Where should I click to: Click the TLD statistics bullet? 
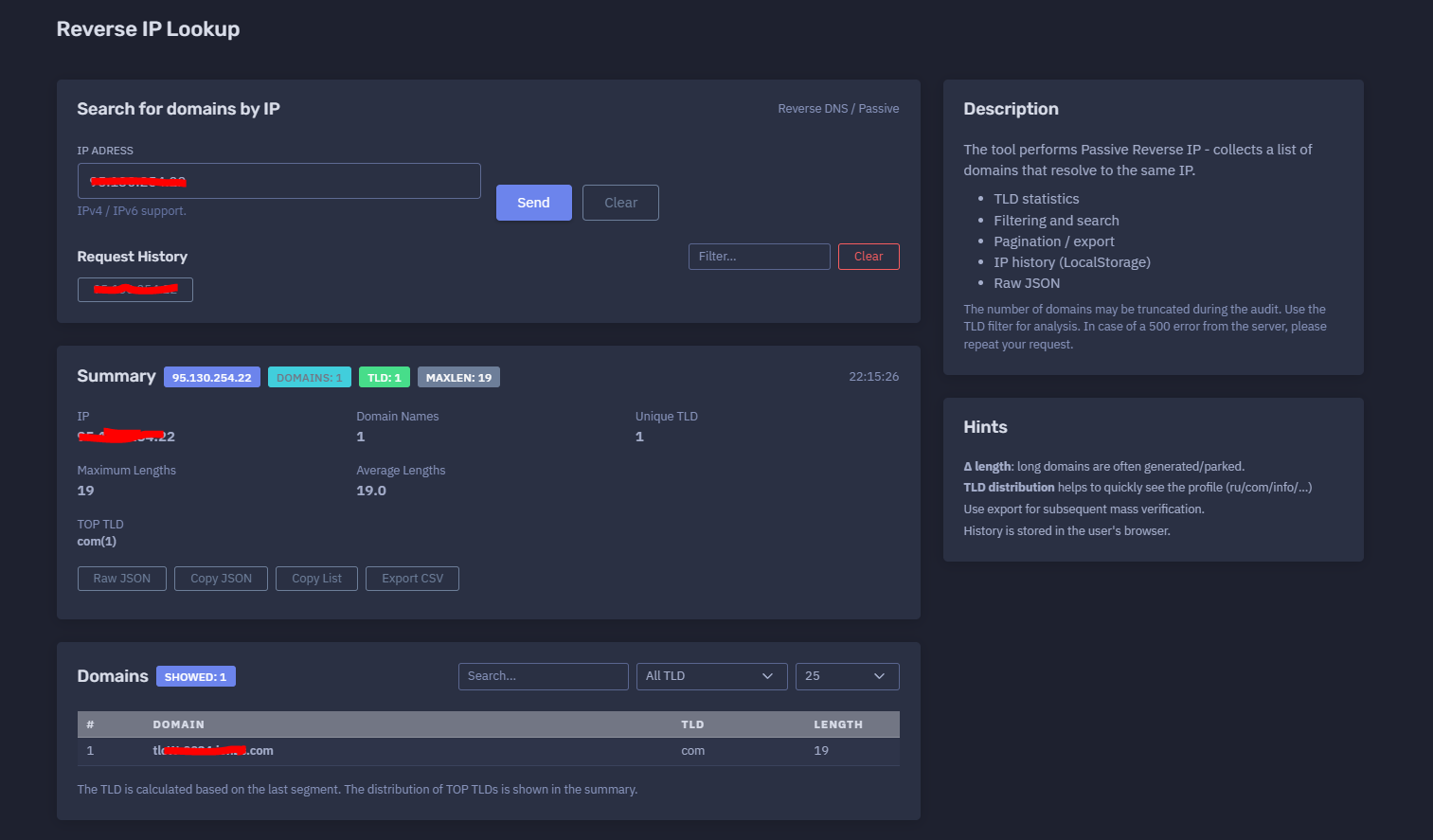(1036, 199)
